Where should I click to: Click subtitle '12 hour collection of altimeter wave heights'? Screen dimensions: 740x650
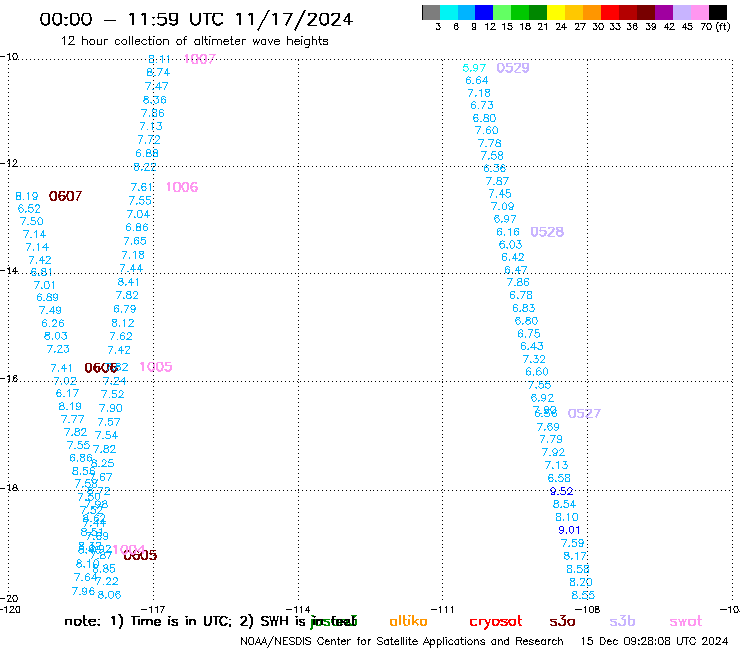[194, 41]
